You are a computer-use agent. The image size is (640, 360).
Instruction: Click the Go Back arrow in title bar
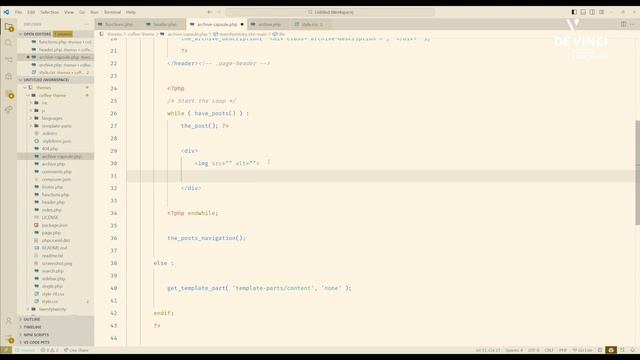pyautogui.click(x=209, y=12)
